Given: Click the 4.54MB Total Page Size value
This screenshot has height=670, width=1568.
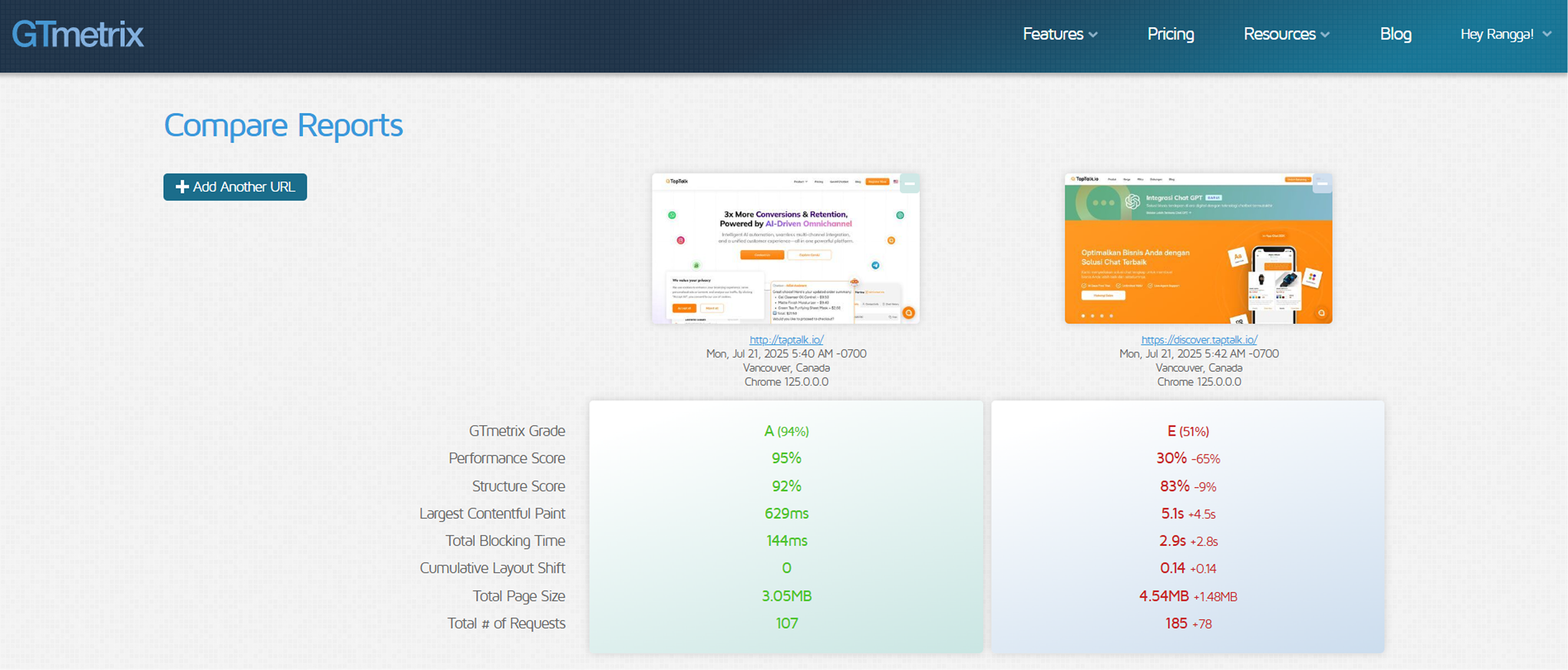Looking at the screenshot, I should [x=1163, y=596].
